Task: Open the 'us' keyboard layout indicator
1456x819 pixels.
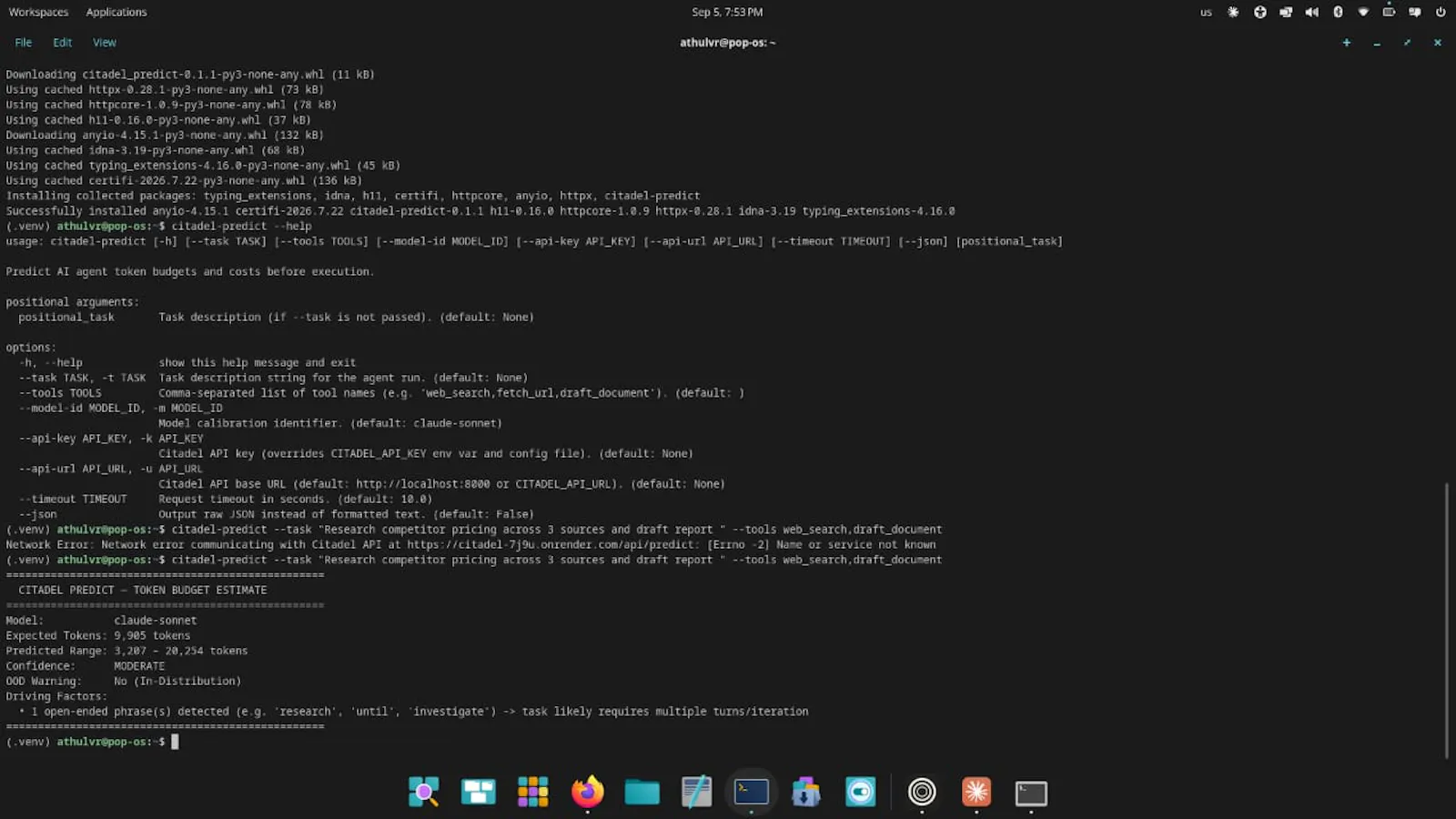Action: coord(1206,13)
